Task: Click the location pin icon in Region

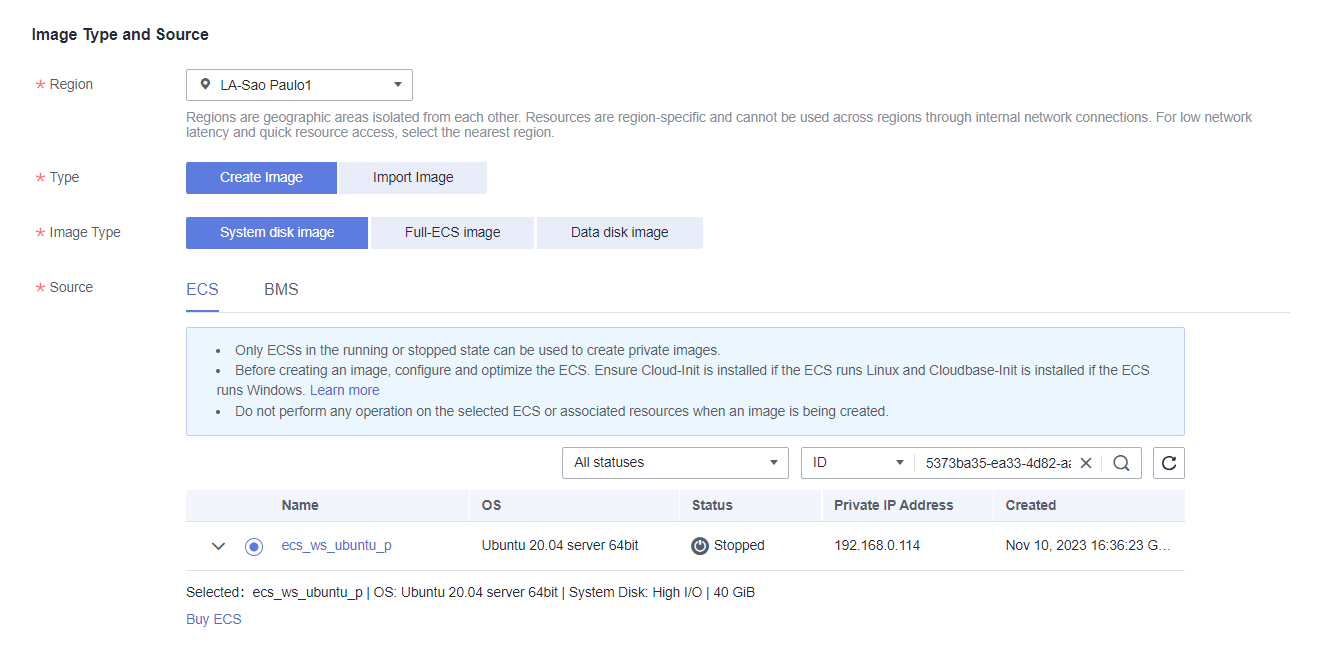Action: pyautogui.click(x=206, y=85)
